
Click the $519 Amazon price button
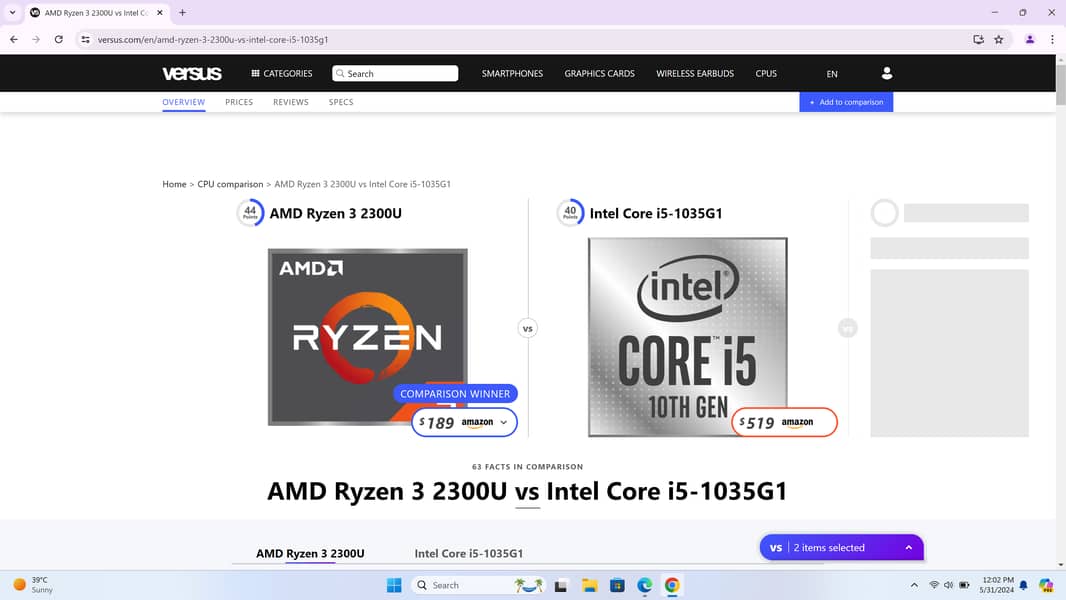783,423
